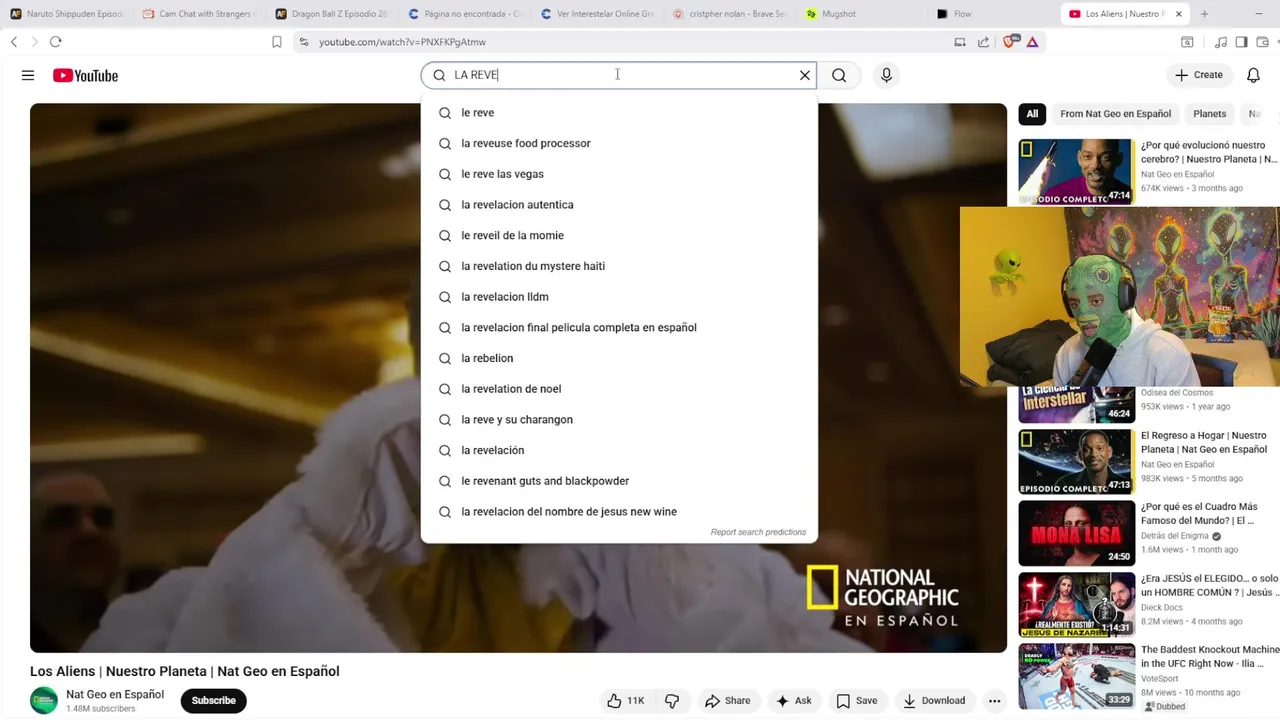This screenshot has width=1280, height=720.
Task: Open the YouTube guide hamburger menu
Action: [28, 75]
